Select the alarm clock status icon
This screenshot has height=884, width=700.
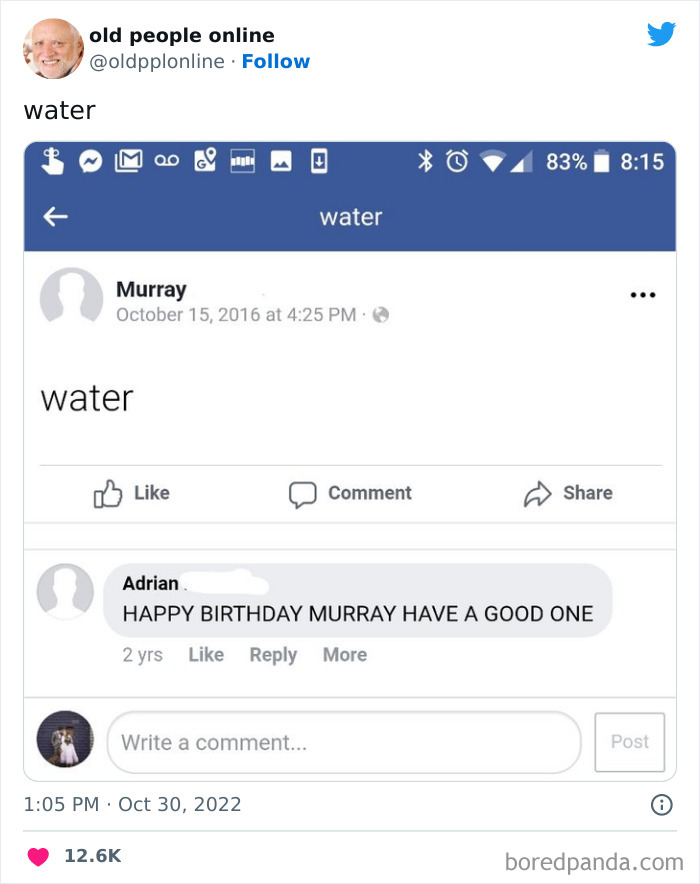[457, 161]
